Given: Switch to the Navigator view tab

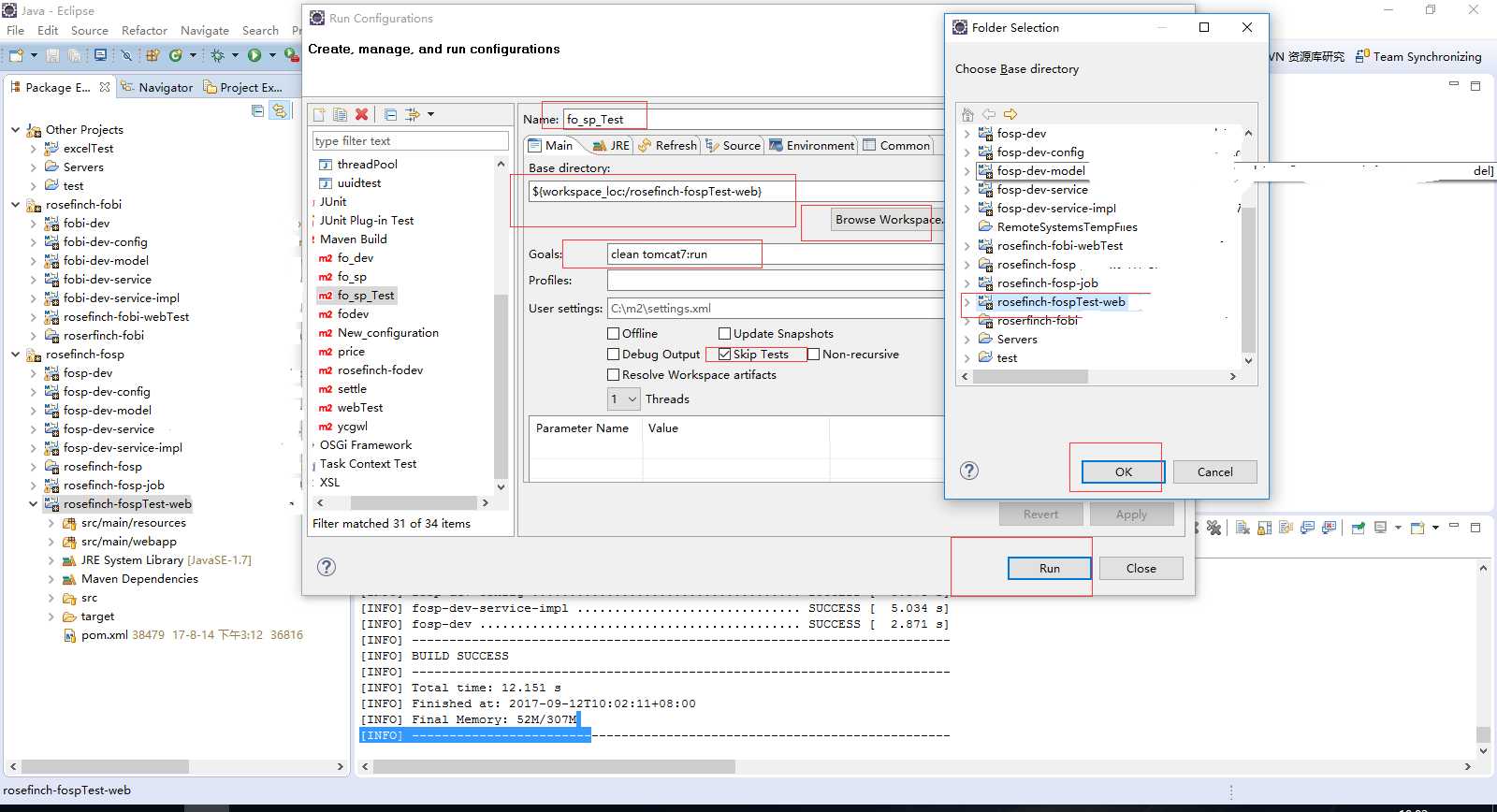Looking at the screenshot, I should (157, 87).
